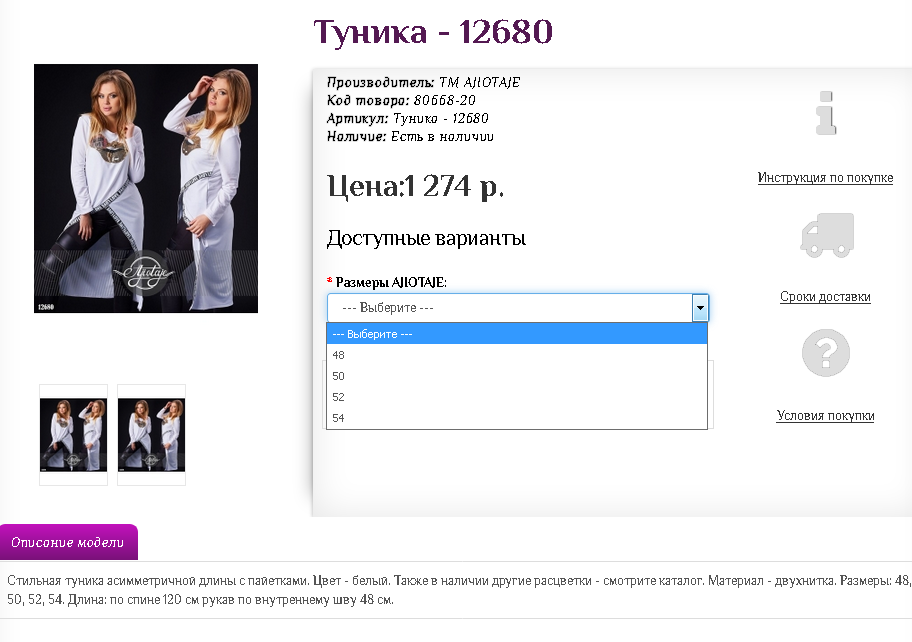Choose the highlighted '--- Выберите ---' list option
This screenshot has height=642, width=912.
[x=516, y=334]
